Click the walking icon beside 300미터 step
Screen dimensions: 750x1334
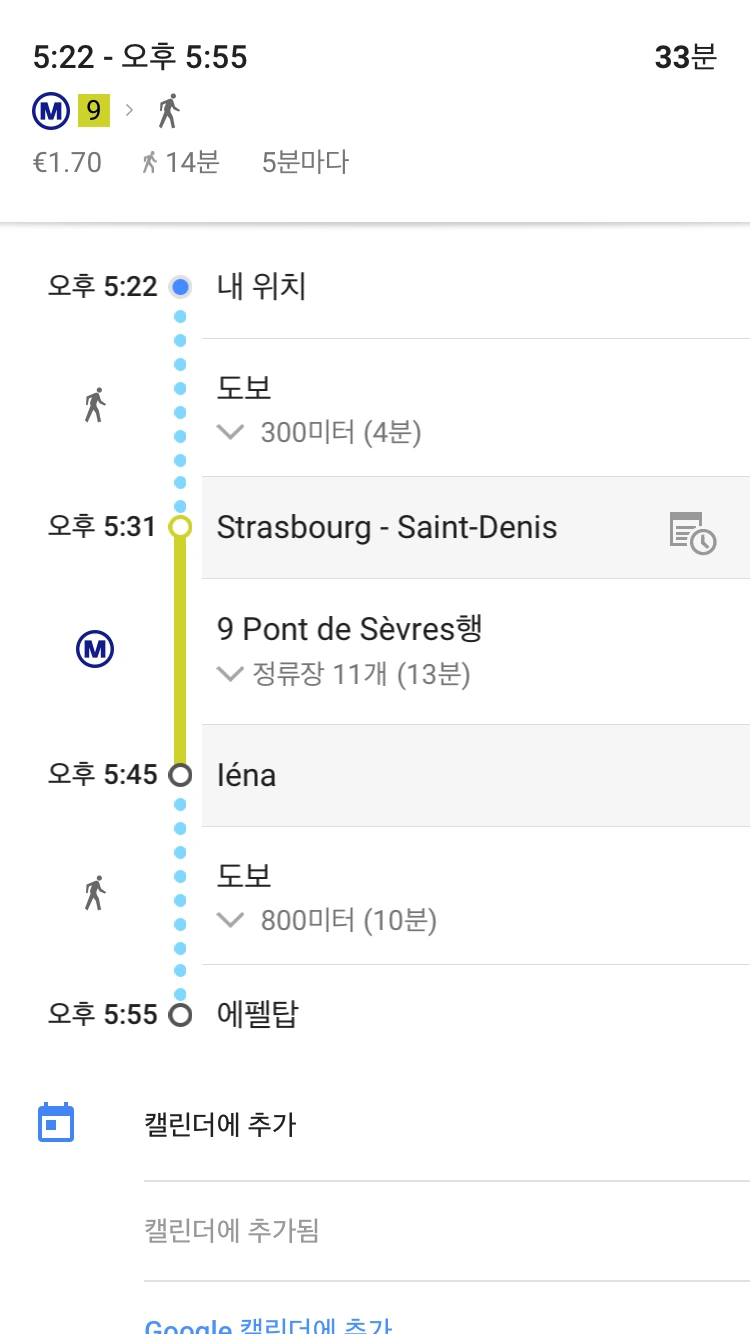point(95,405)
